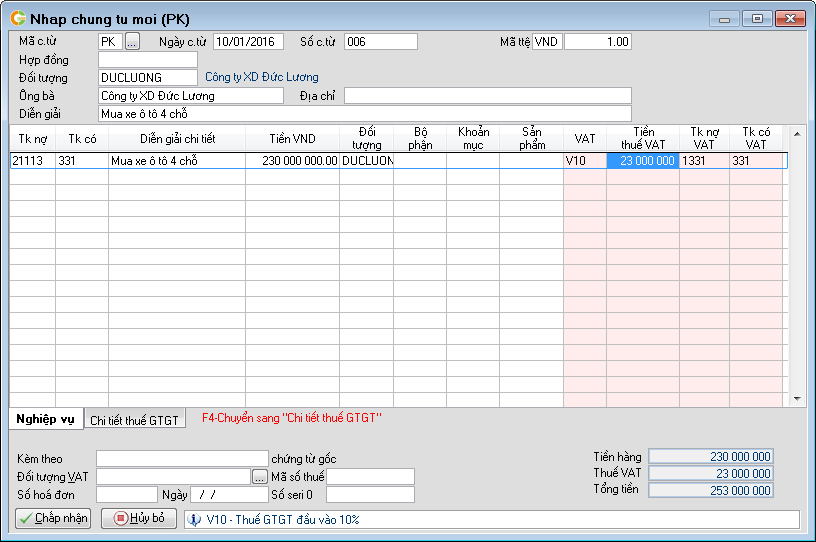Click the red F4 hint text
This screenshot has height=542, width=816.
(292, 418)
